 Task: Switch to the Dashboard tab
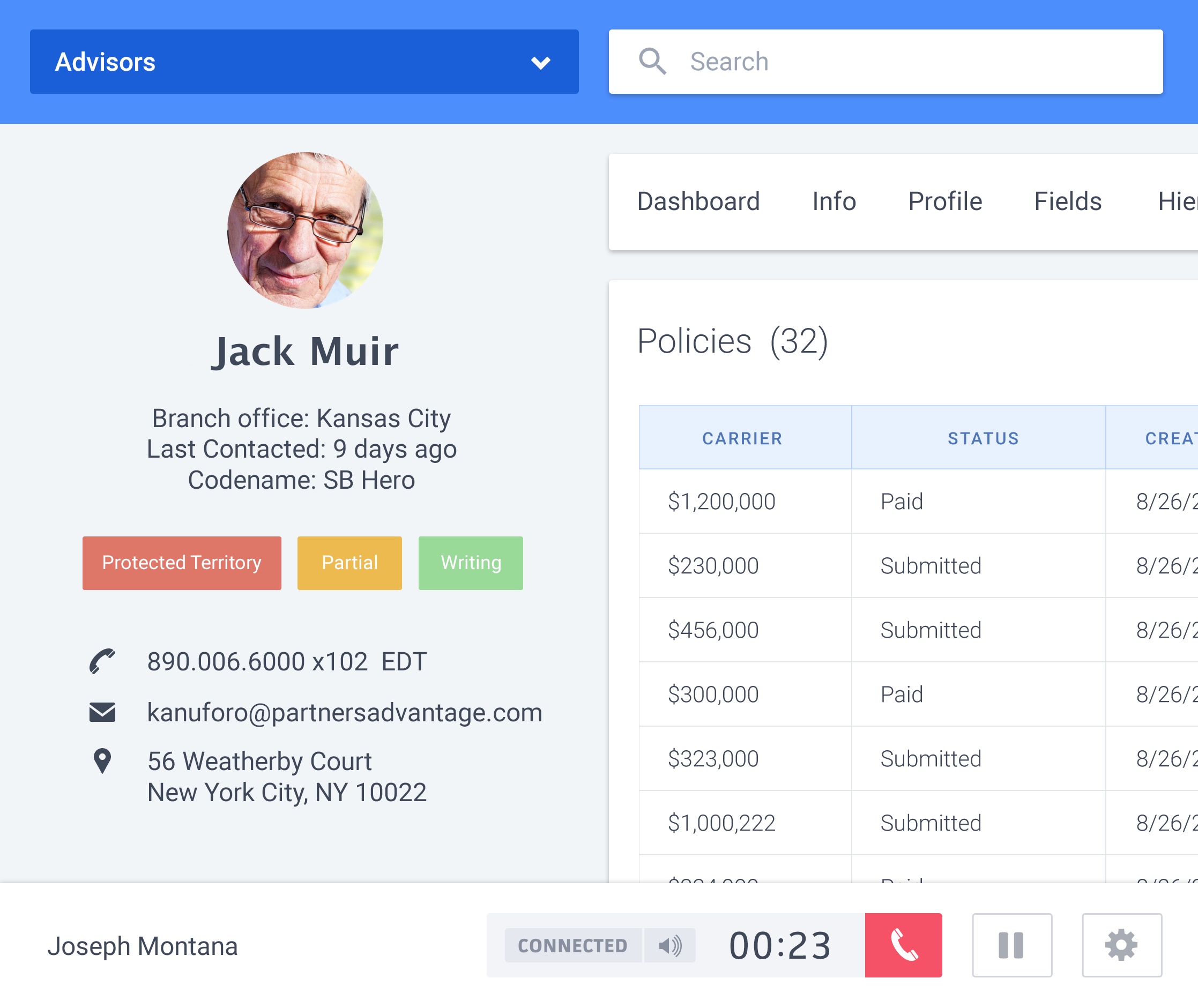(x=698, y=201)
